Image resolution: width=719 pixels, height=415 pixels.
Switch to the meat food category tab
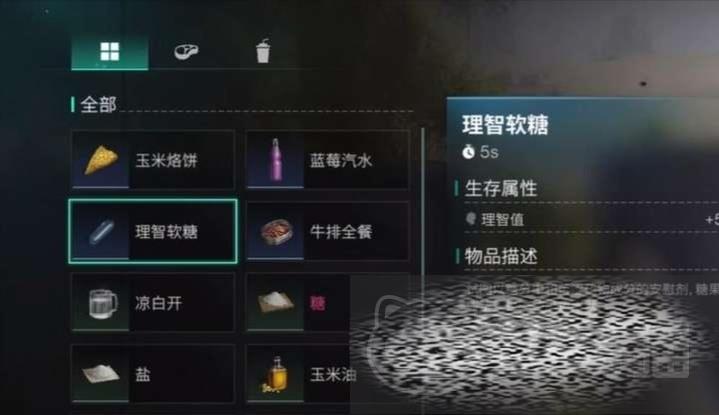(186, 51)
